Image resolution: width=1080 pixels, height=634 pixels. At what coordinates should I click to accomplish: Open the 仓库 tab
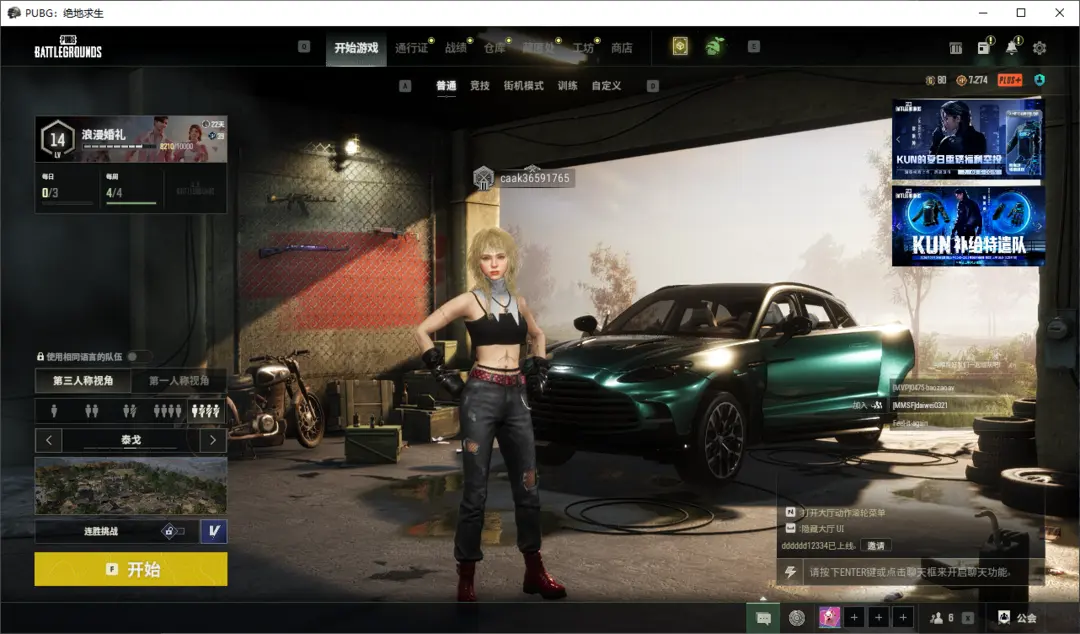(494, 48)
